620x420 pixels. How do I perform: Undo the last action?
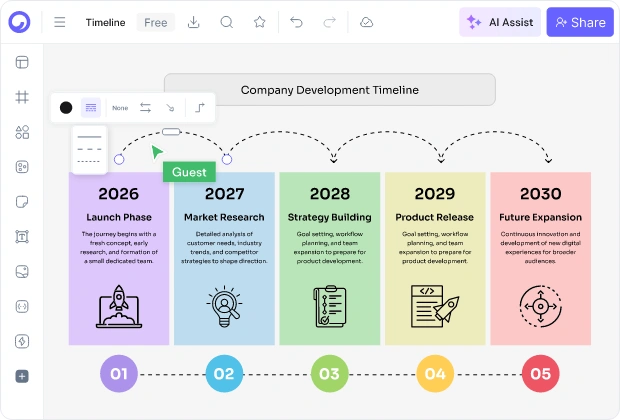[x=296, y=22]
